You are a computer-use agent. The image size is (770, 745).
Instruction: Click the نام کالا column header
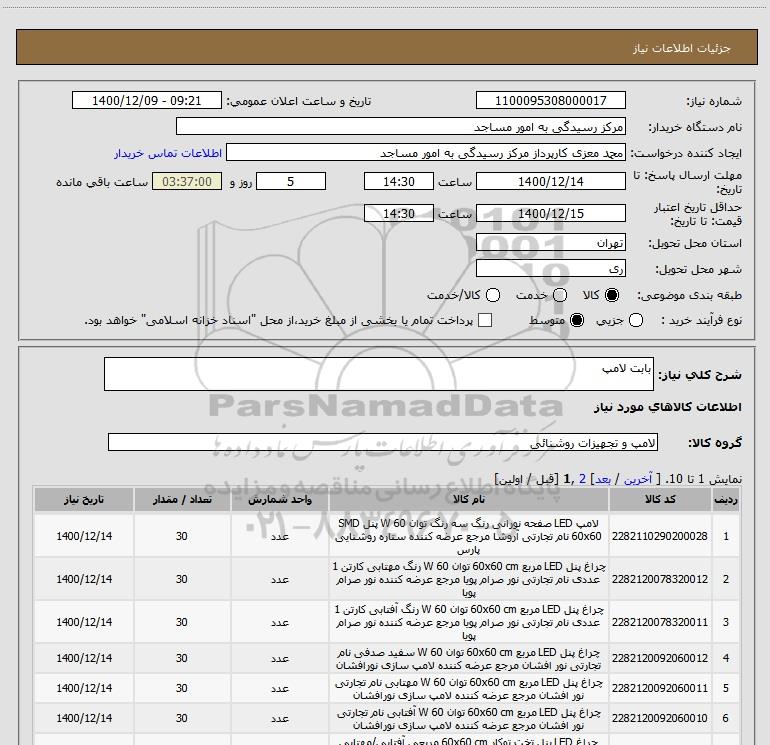[469, 499]
